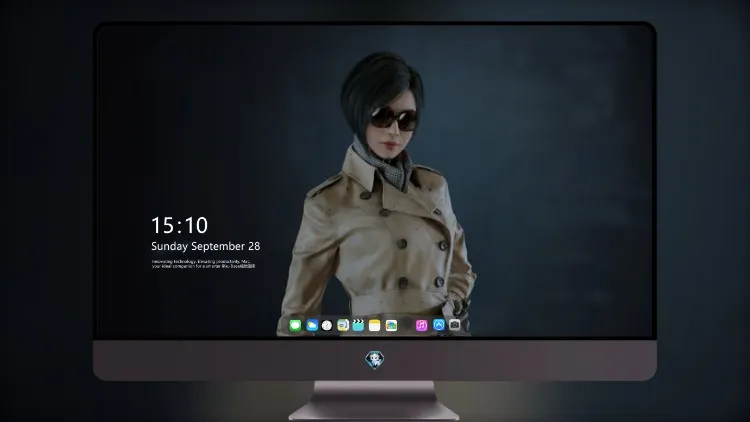Click the Sunday September 28 date text
The width and height of the screenshot is (750, 422).
click(x=206, y=246)
